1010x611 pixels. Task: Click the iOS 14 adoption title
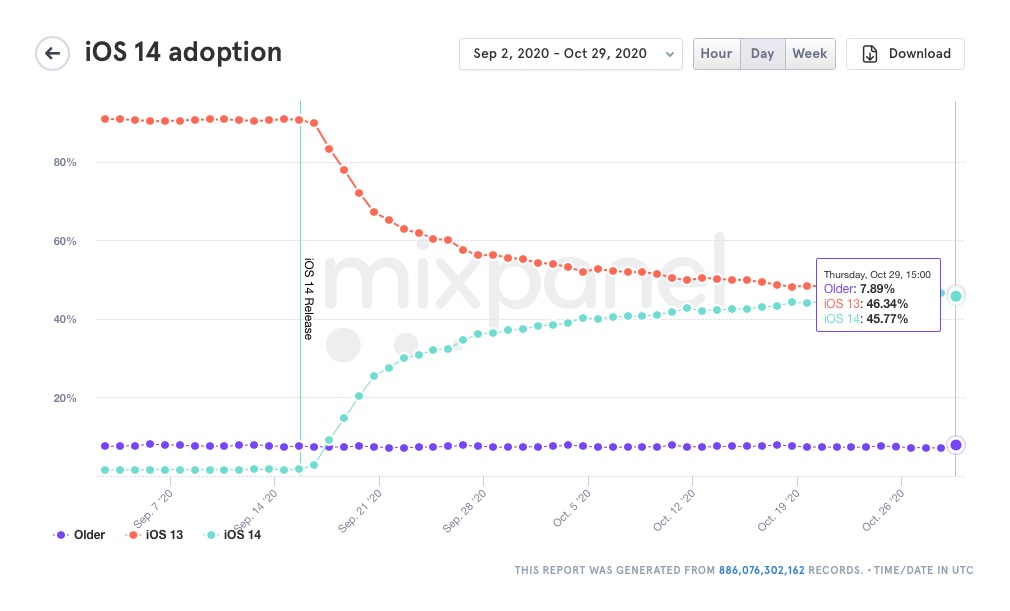tap(183, 52)
